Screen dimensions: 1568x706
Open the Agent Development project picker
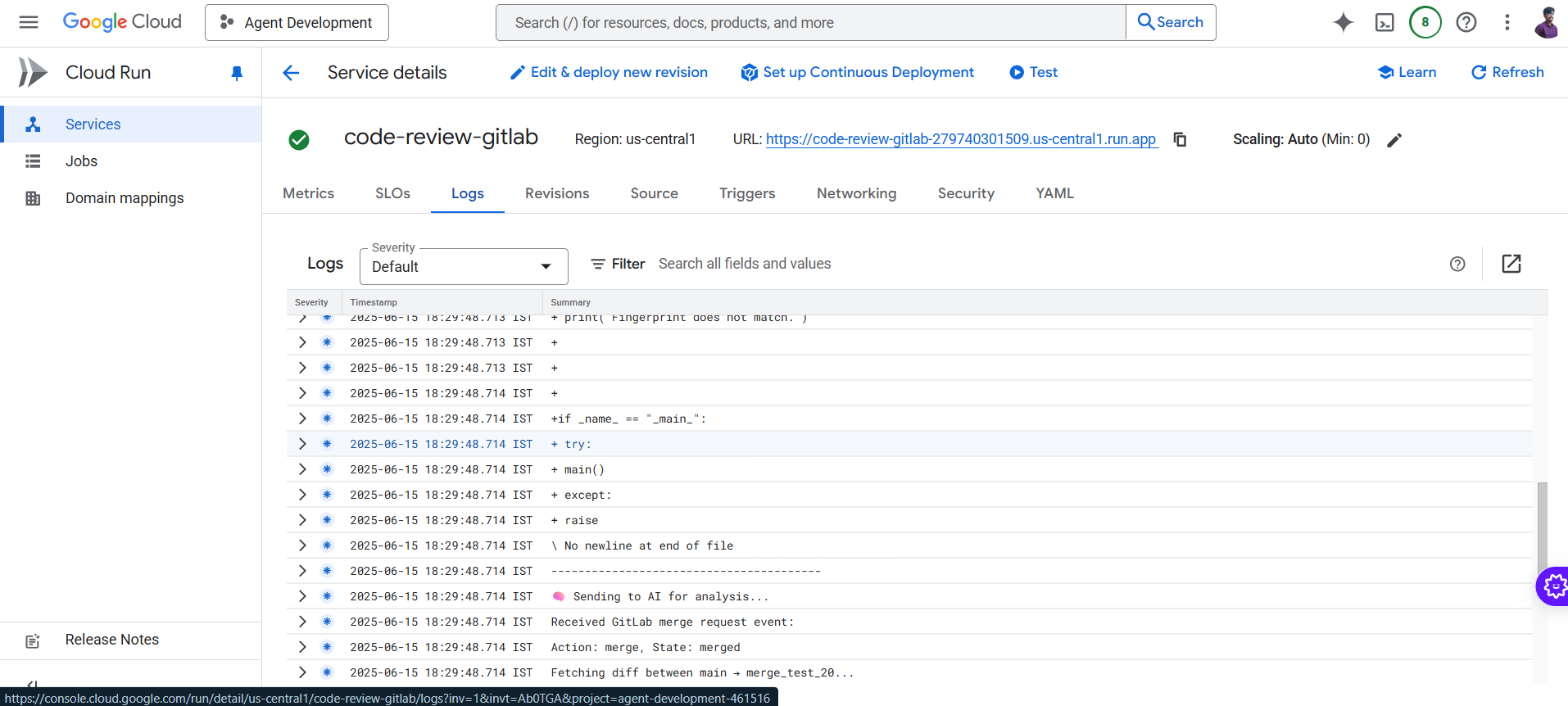297,22
